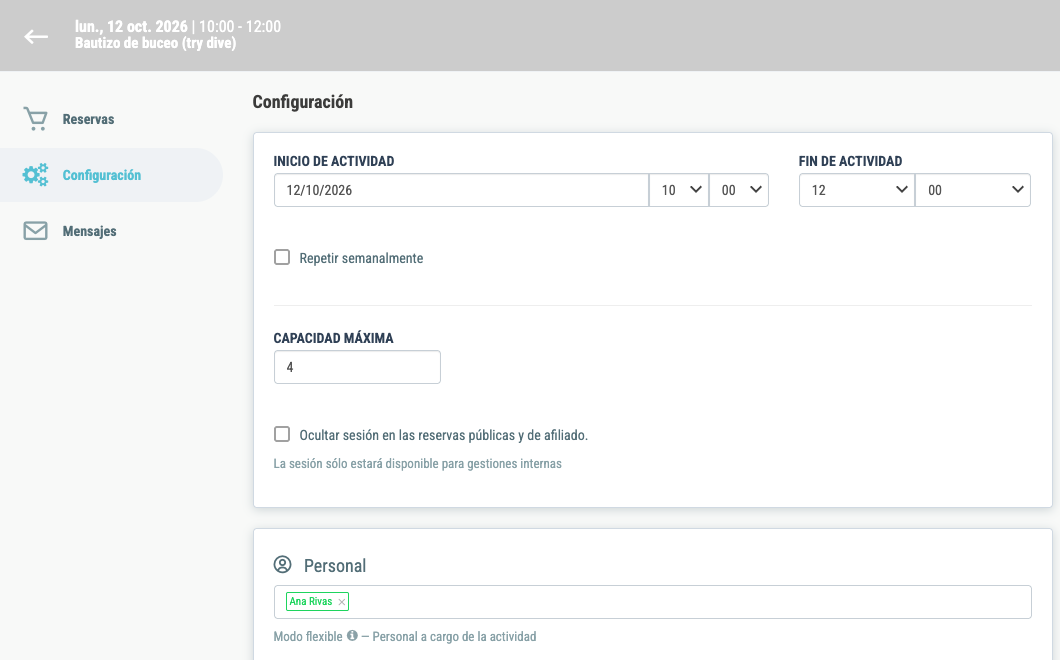
Task: Click the gestiones internas helper text
Action: tap(418, 464)
